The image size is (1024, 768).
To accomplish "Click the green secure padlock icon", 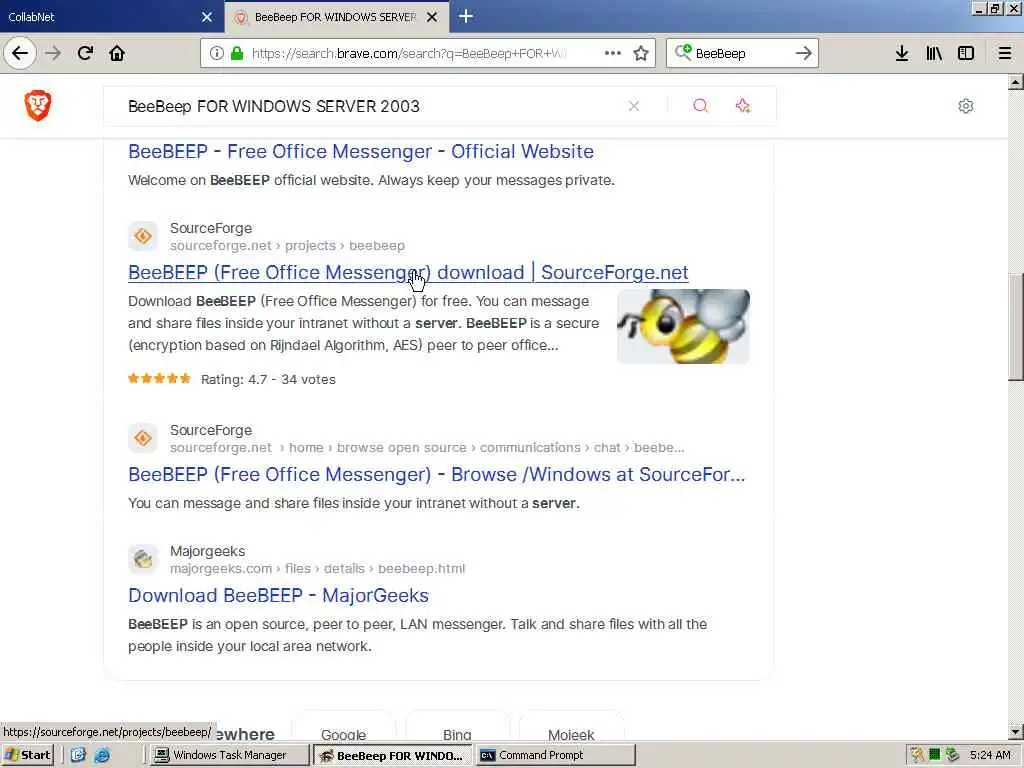I will tap(237, 54).
